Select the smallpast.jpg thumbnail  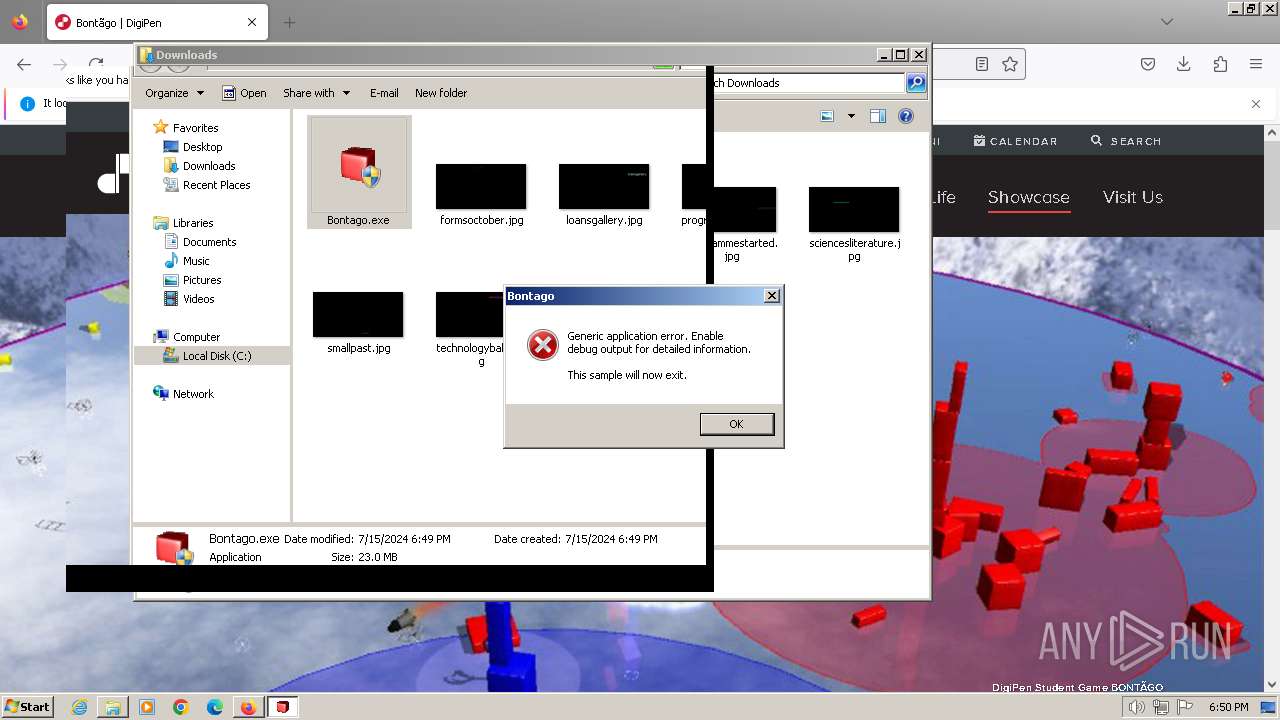(x=358, y=315)
